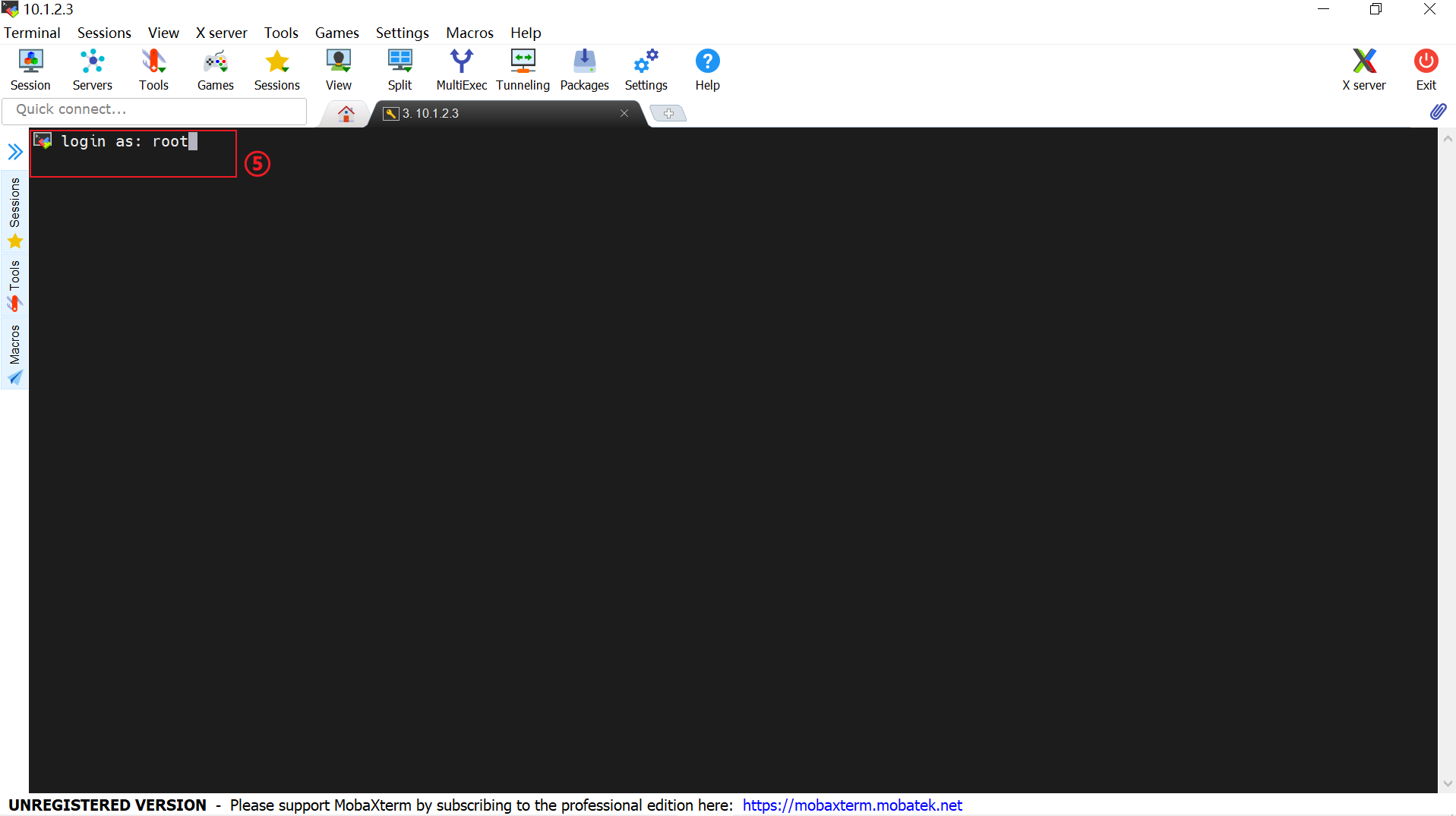Click the paperclip attach icon
This screenshot has height=816, width=1456.
point(1438,112)
